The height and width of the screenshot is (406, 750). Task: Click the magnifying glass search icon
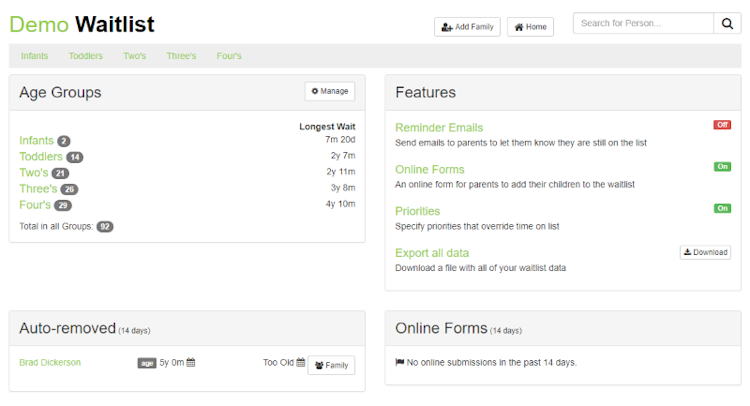pyautogui.click(x=727, y=23)
